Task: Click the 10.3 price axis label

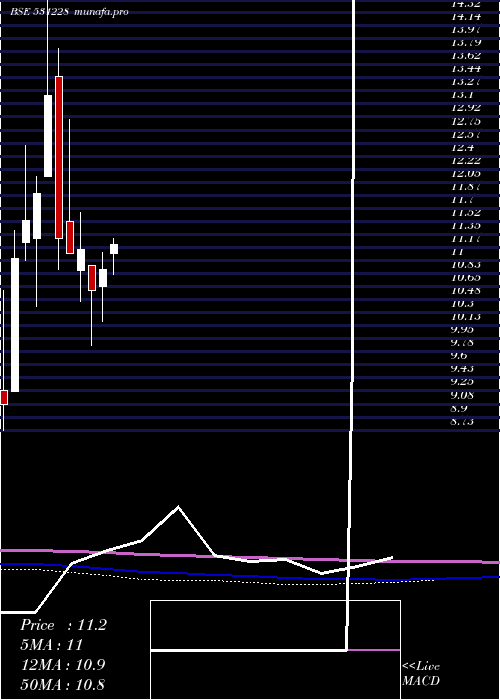Action: (x=462, y=304)
